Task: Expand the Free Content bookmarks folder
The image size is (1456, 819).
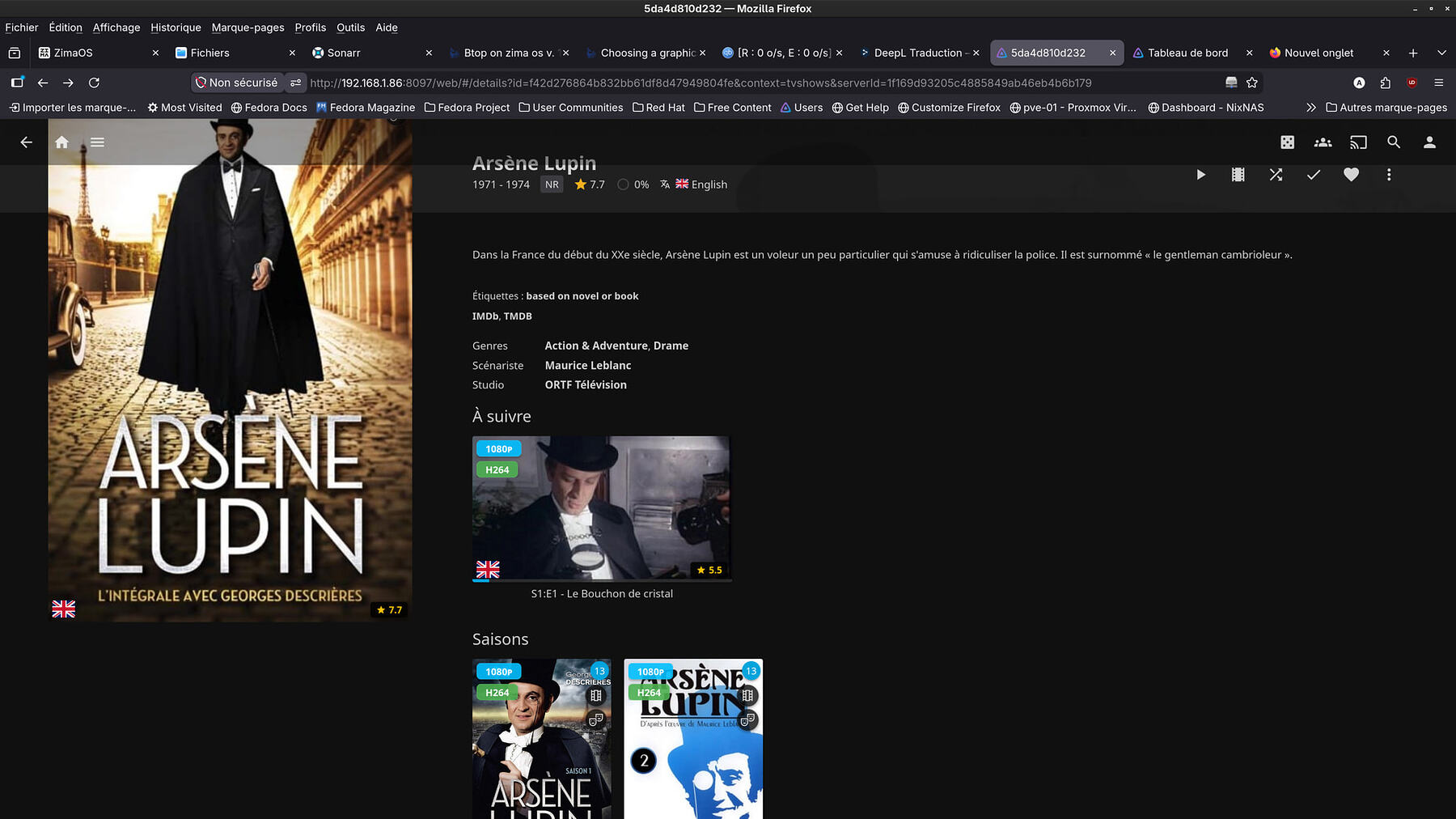Action: click(x=732, y=108)
